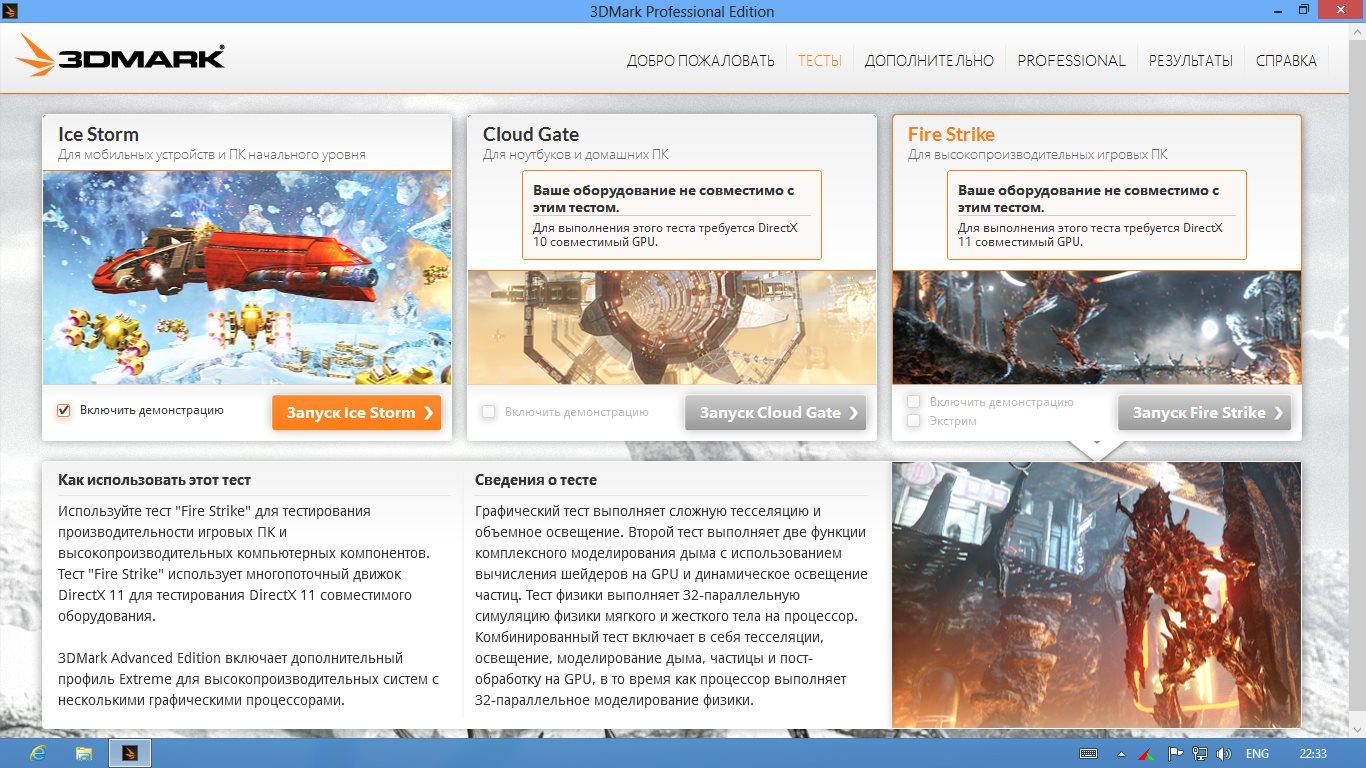This screenshot has height=768, width=1366.
Task: Open the 'ДОПОЛНИТЕЛЬНО' tab
Action: tap(929, 61)
